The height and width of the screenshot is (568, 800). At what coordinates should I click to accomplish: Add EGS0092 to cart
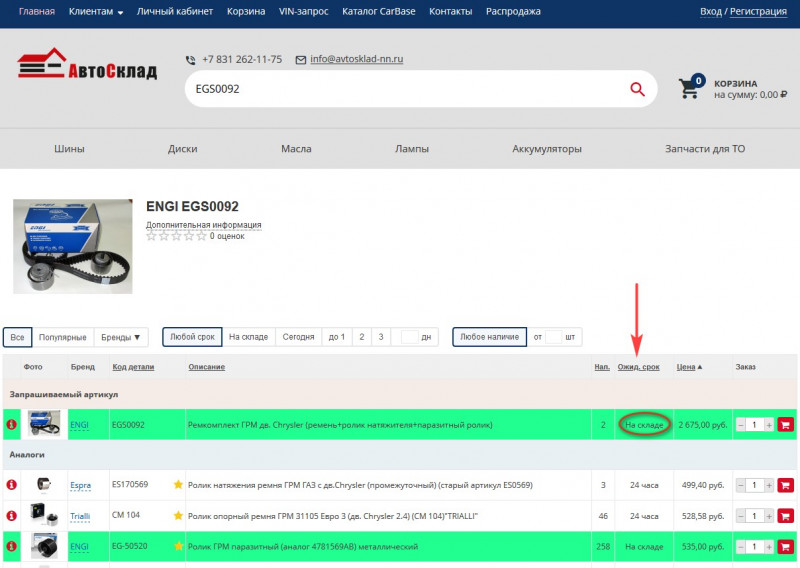pos(786,424)
